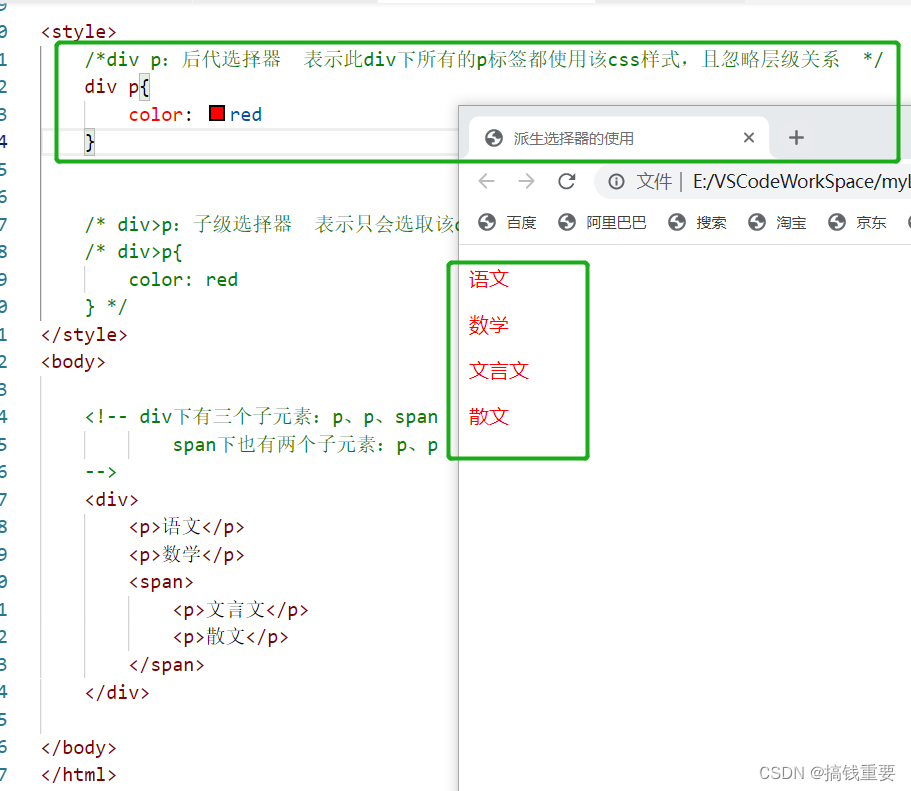Select the 派生选择器的使用 browser tab
This screenshot has height=791, width=911.
618,138
